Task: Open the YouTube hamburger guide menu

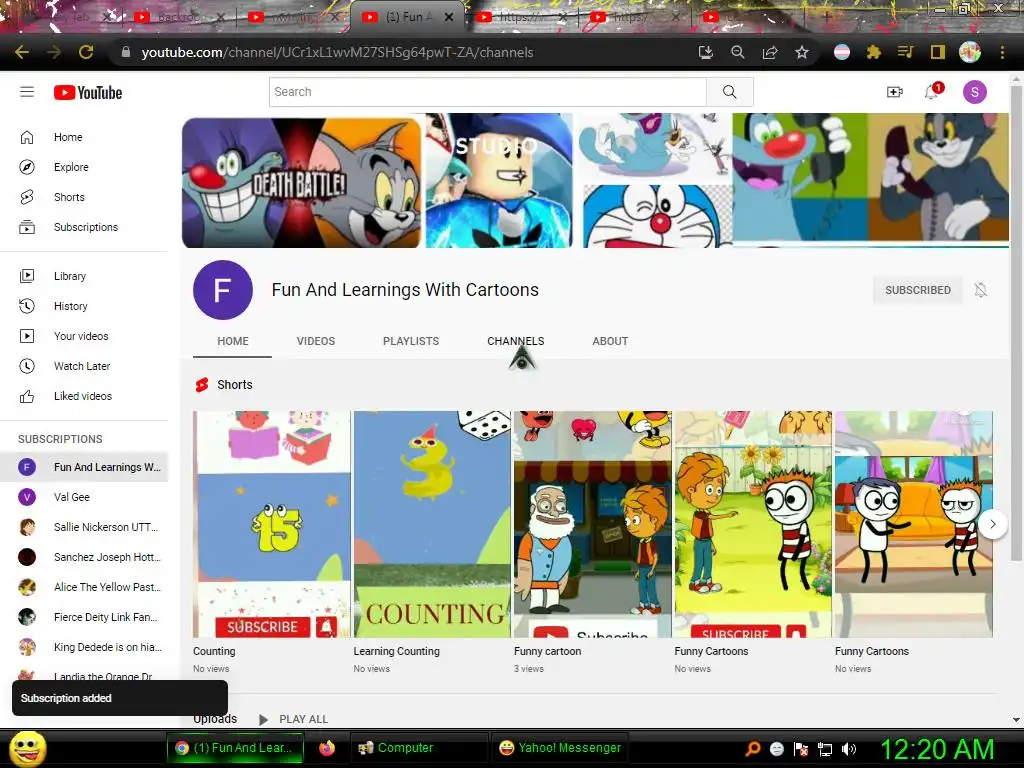Action: (27, 92)
